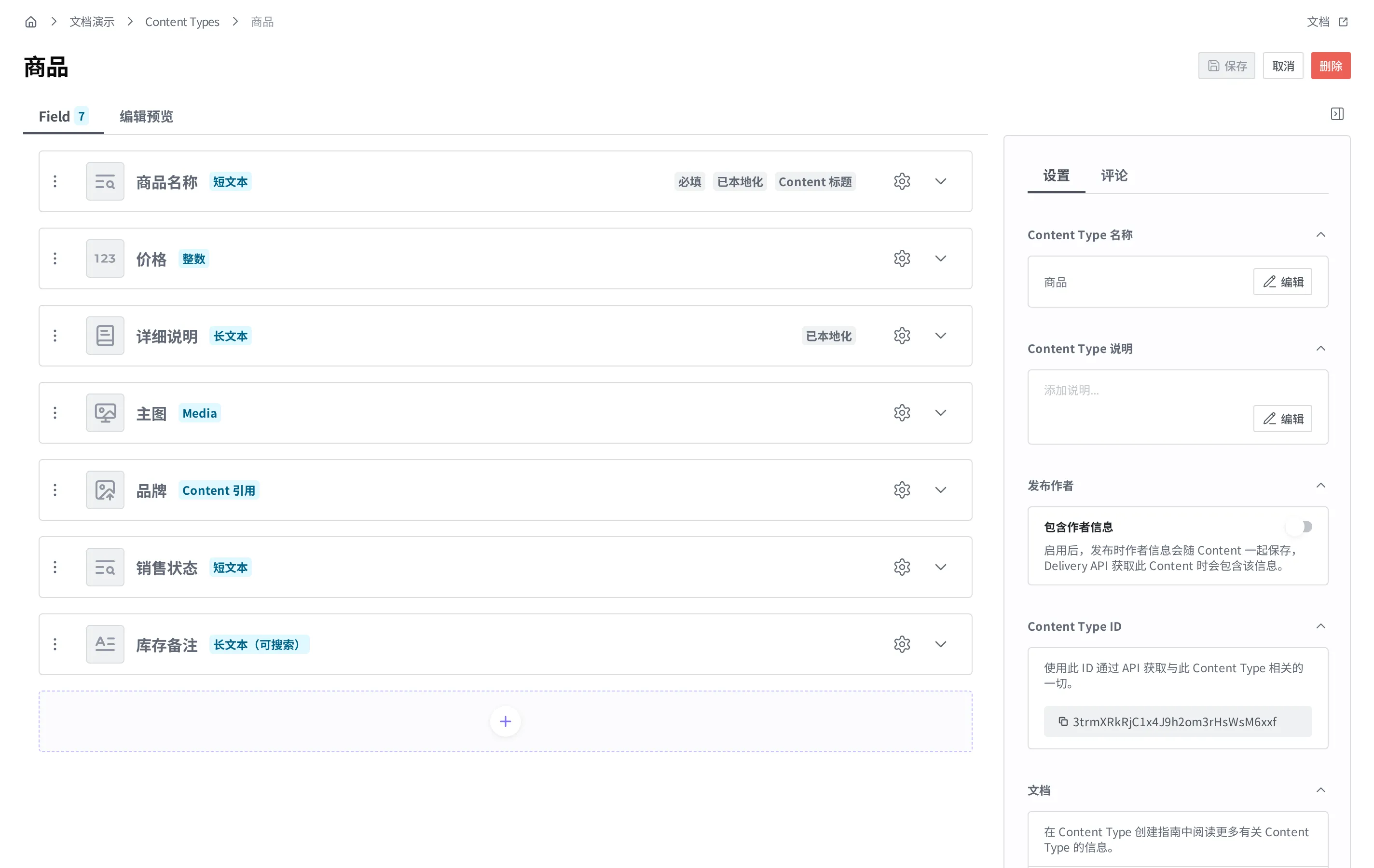Collapse the right sidebar panel icon

(x=1337, y=114)
